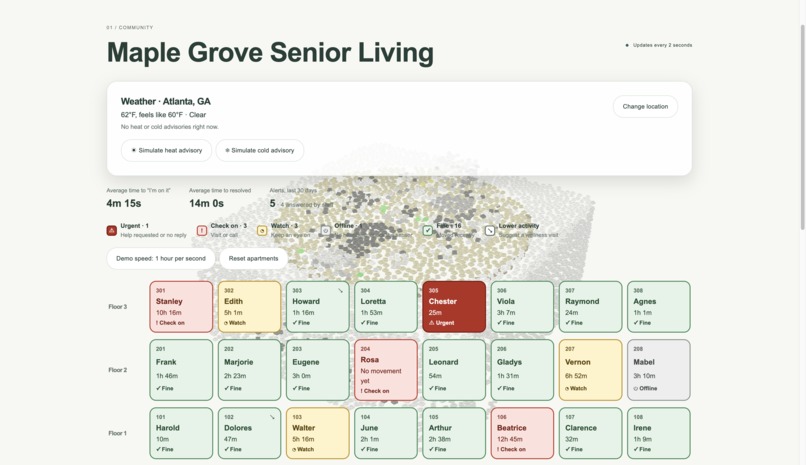Open Marjorie's apartment 202 card
This screenshot has height=465, width=806.
pyautogui.click(x=249, y=370)
